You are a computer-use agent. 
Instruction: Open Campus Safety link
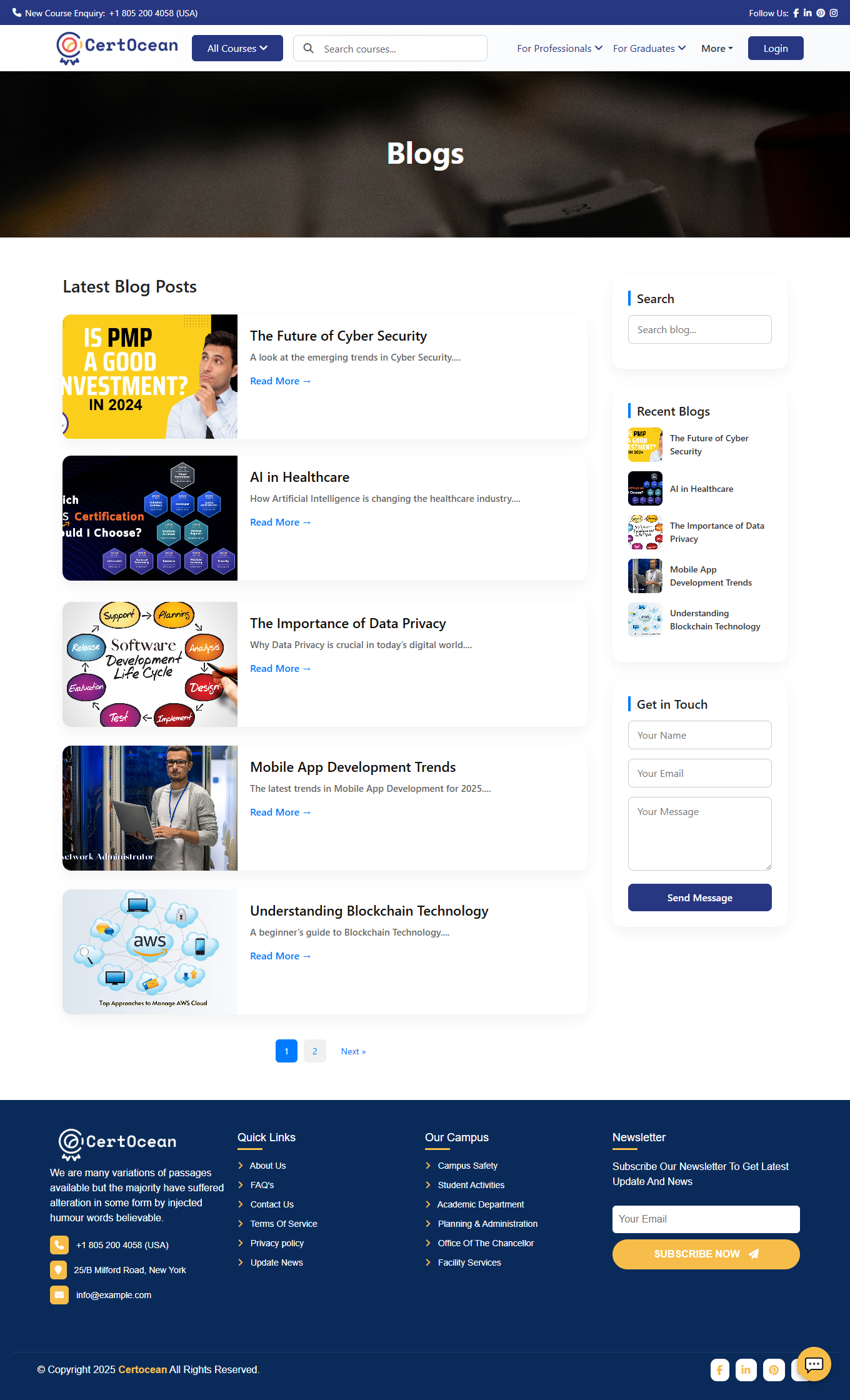click(x=467, y=1166)
